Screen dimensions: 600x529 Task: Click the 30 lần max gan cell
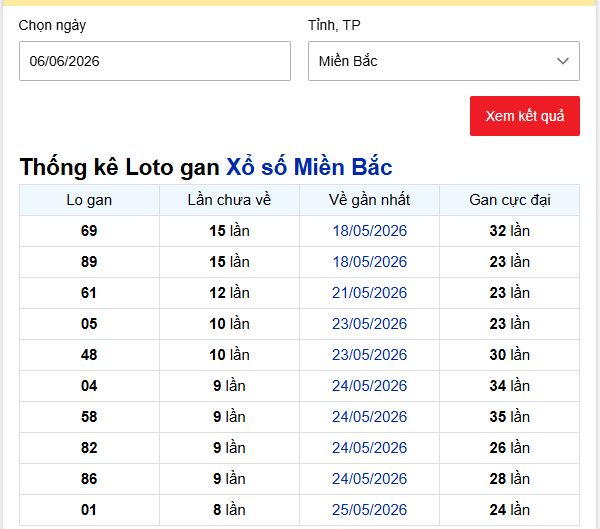point(510,355)
